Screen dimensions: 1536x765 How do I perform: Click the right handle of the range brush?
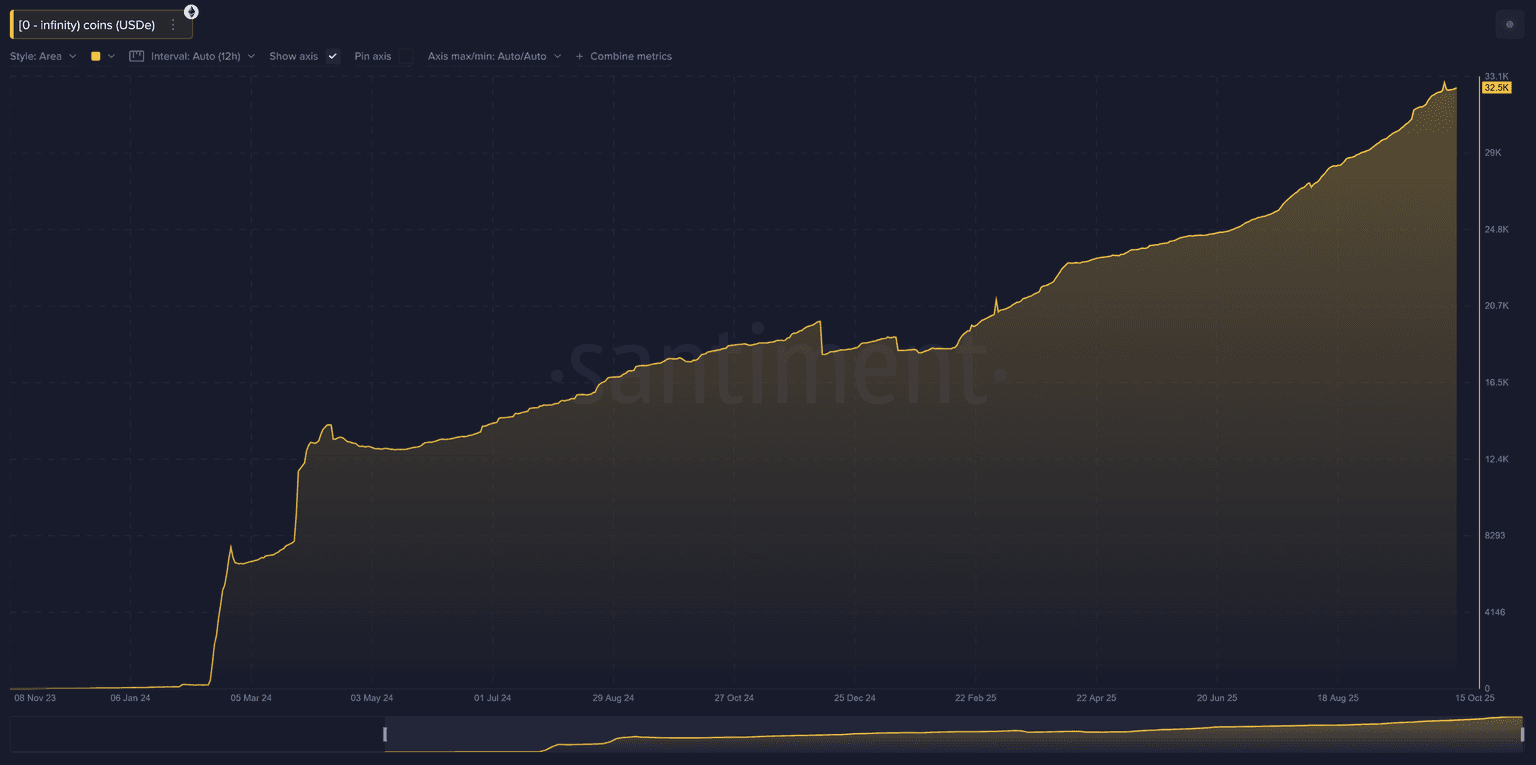1522,735
